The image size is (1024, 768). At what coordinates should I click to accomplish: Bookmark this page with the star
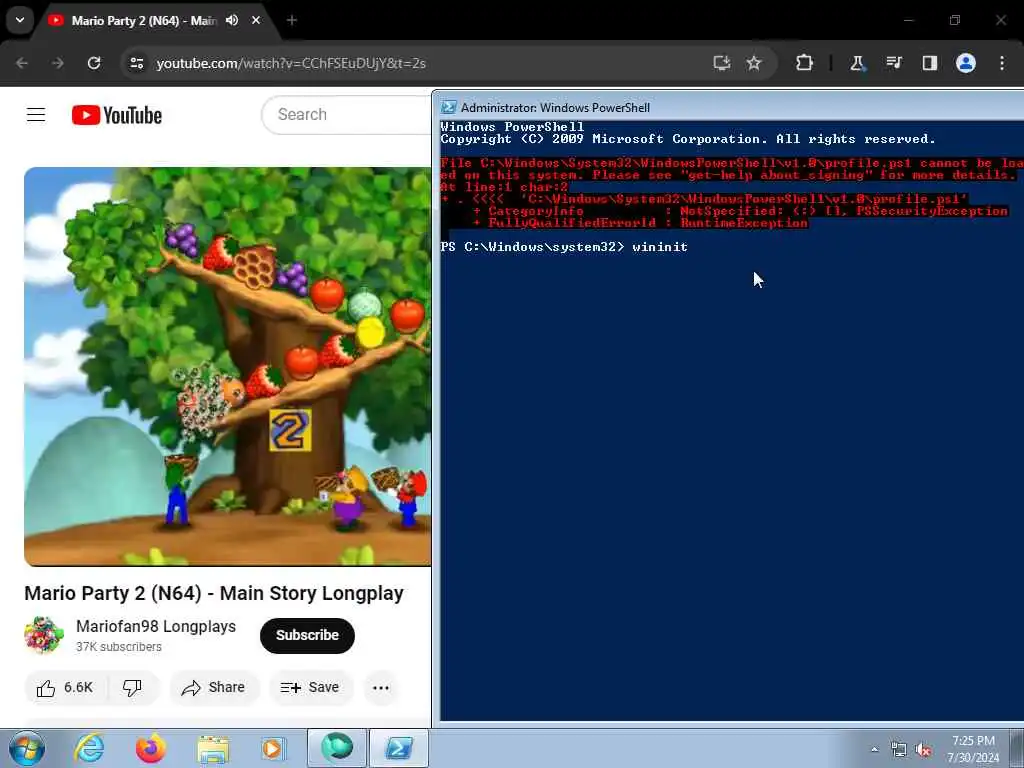(x=754, y=63)
